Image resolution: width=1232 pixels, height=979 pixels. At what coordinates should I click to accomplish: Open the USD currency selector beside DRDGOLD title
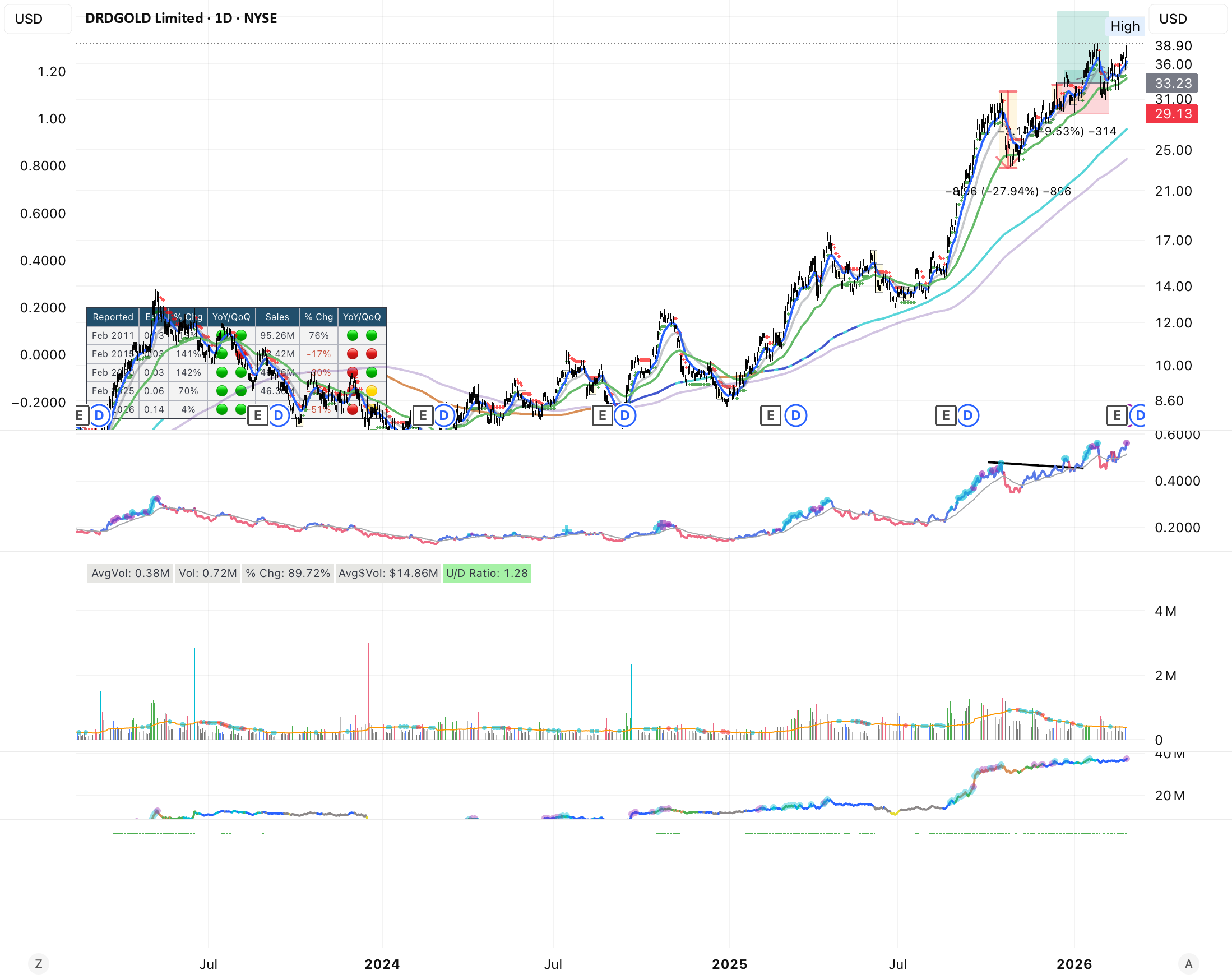[x=38, y=19]
